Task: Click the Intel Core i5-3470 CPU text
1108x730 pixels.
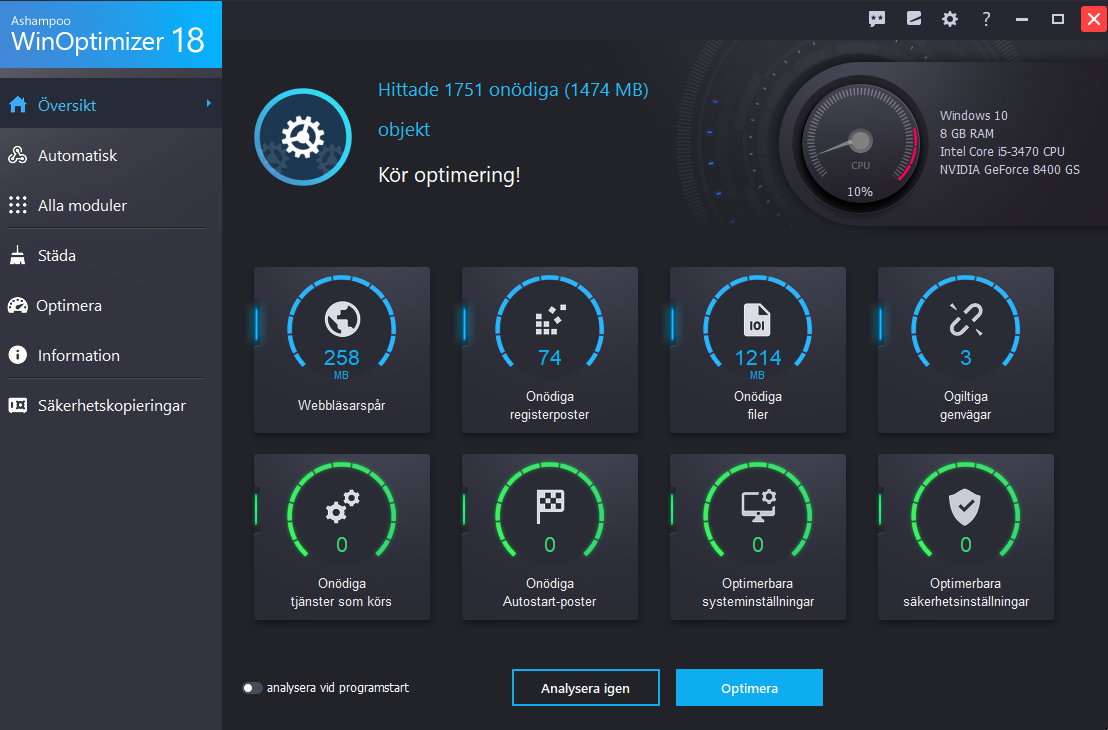Action: [1002, 151]
